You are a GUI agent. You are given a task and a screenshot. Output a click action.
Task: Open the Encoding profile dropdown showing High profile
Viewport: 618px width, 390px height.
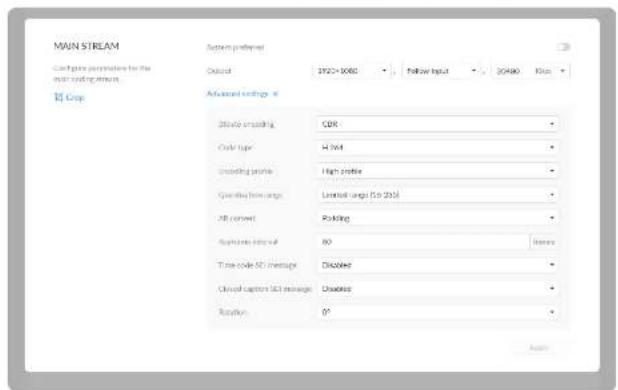pos(438,171)
